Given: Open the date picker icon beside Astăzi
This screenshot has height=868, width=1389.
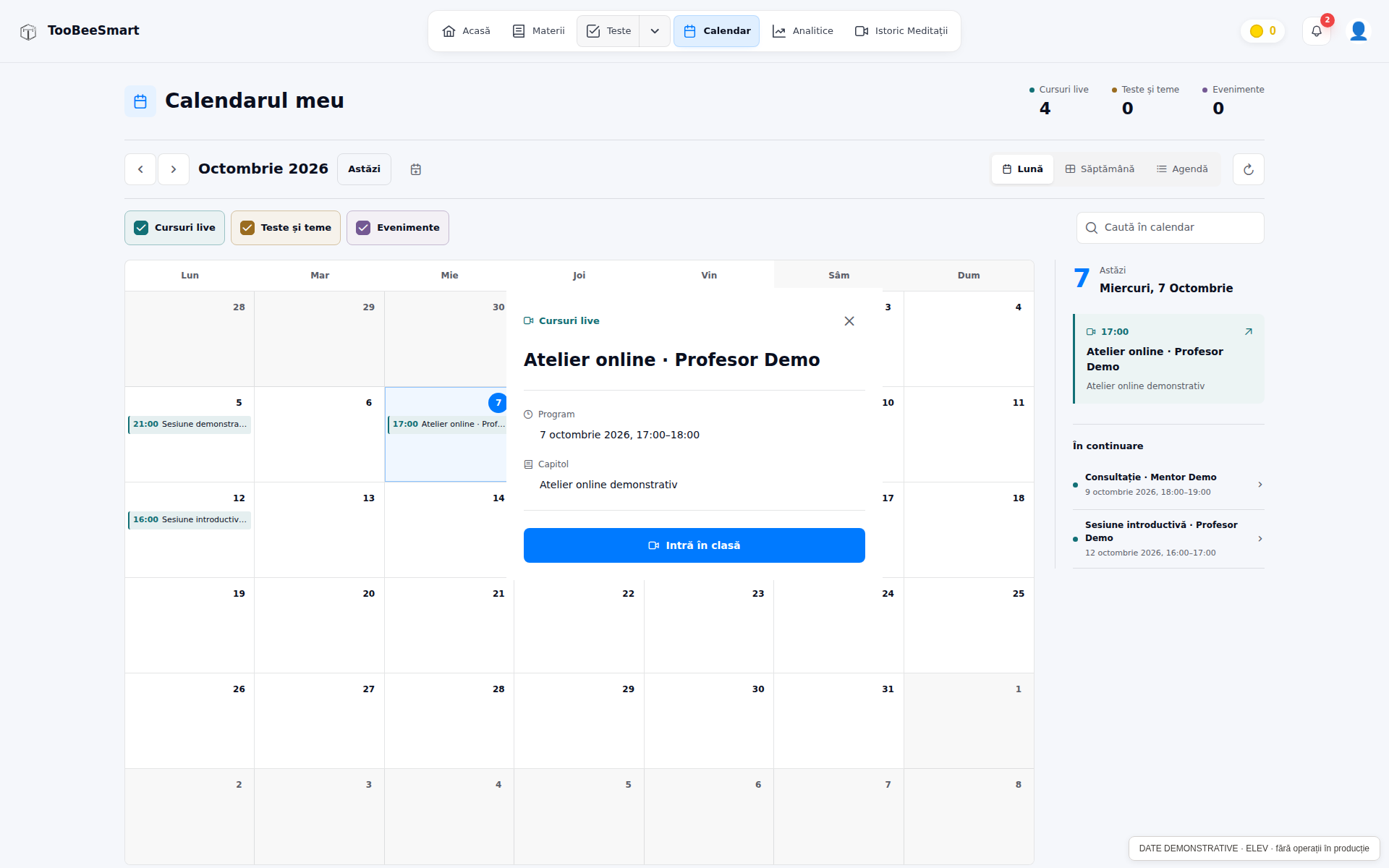Looking at the screenshot, I should [x=416, y=169].
